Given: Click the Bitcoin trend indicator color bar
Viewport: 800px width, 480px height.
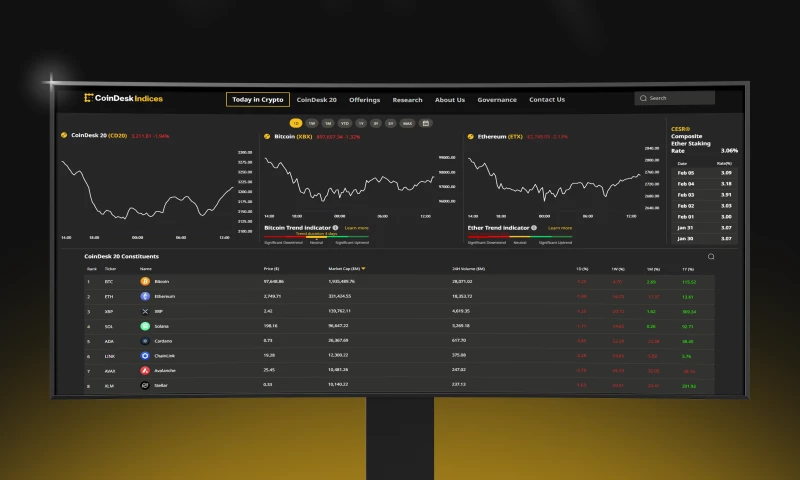Looking at the screenshot, I should pyautogui.click(x=316, y=237).
